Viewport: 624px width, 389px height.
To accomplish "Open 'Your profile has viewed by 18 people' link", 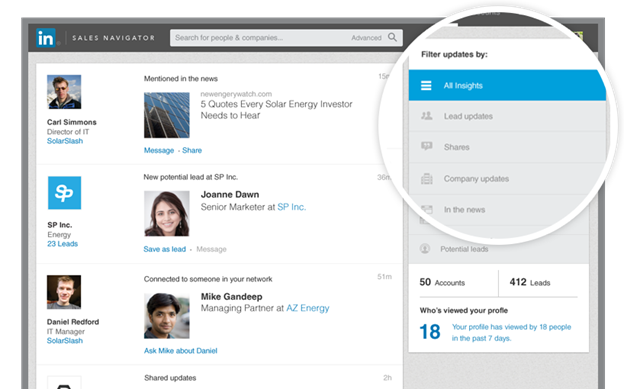I will coord(511,332).
